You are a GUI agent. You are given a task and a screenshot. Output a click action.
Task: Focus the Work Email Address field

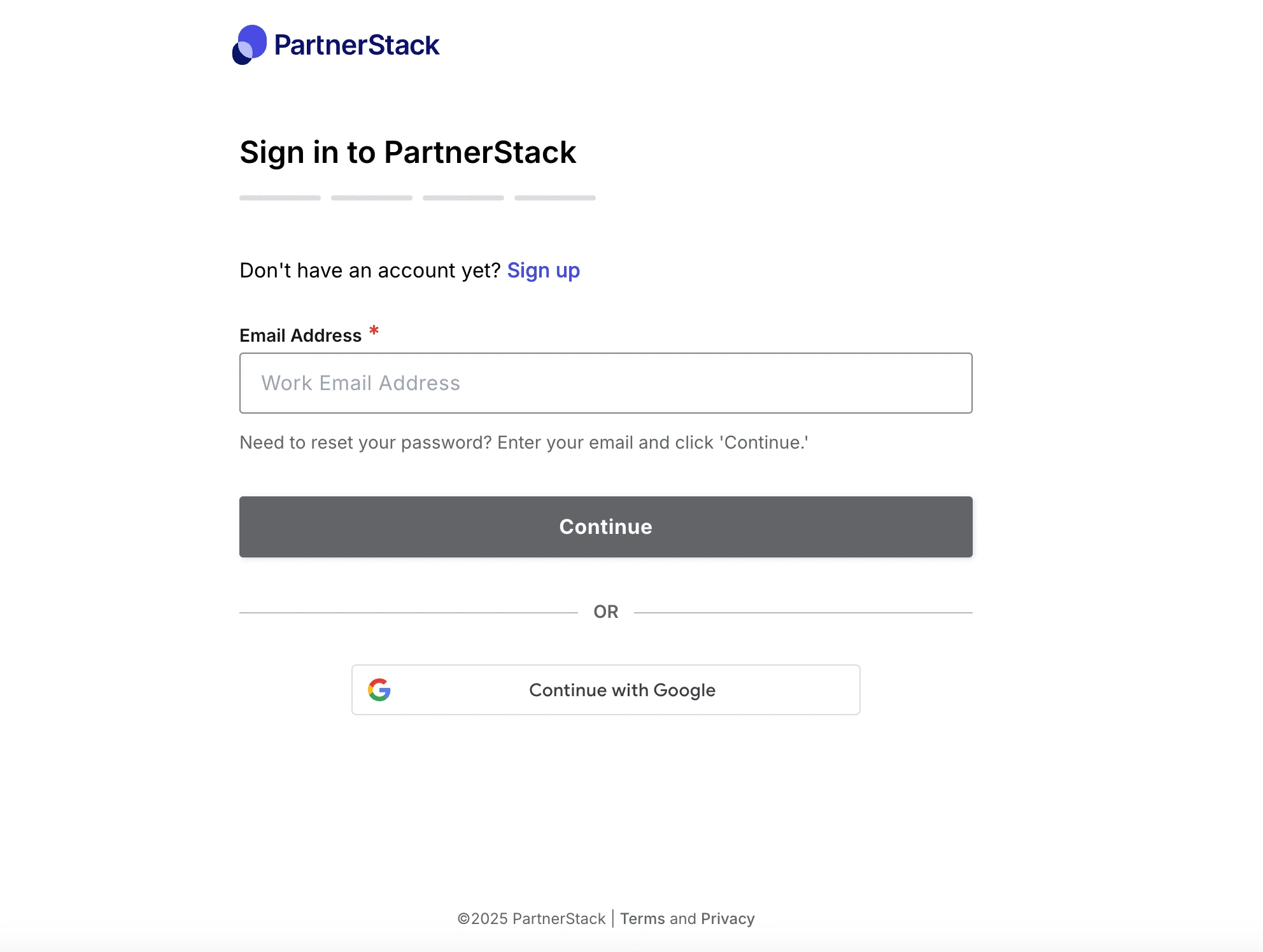606,383
